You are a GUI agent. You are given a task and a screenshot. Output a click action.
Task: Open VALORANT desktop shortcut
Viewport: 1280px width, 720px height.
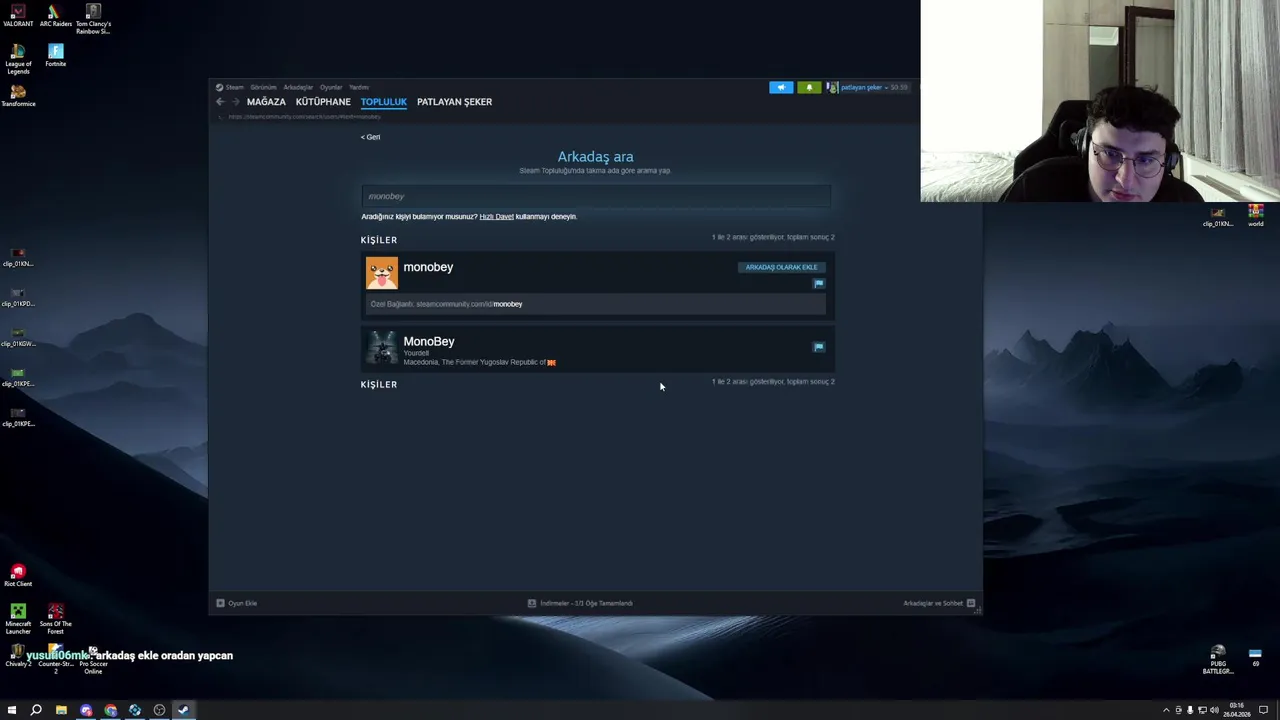(x=18, y=16)
